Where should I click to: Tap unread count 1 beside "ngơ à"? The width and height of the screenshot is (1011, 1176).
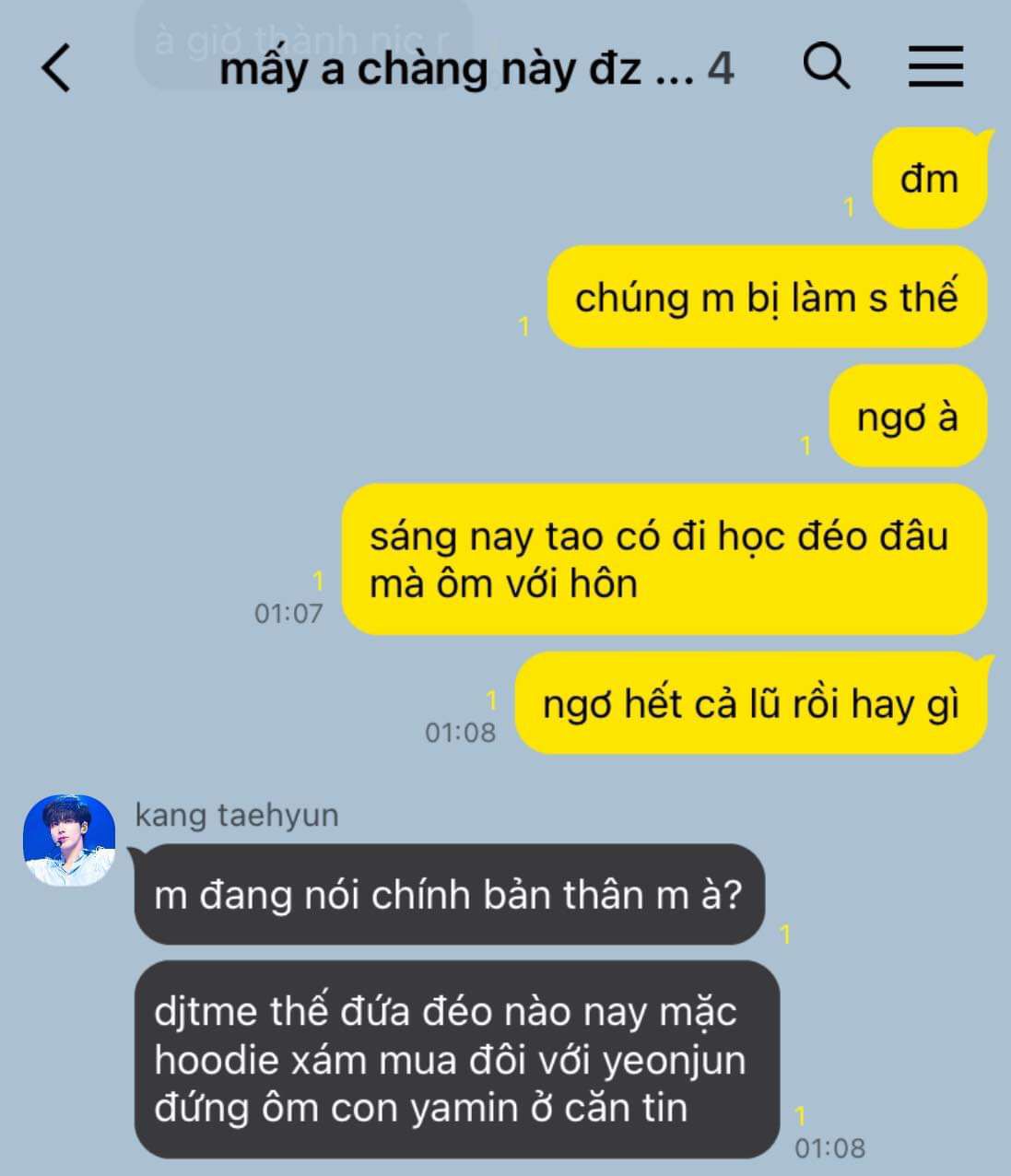click(x=805, y=445)
